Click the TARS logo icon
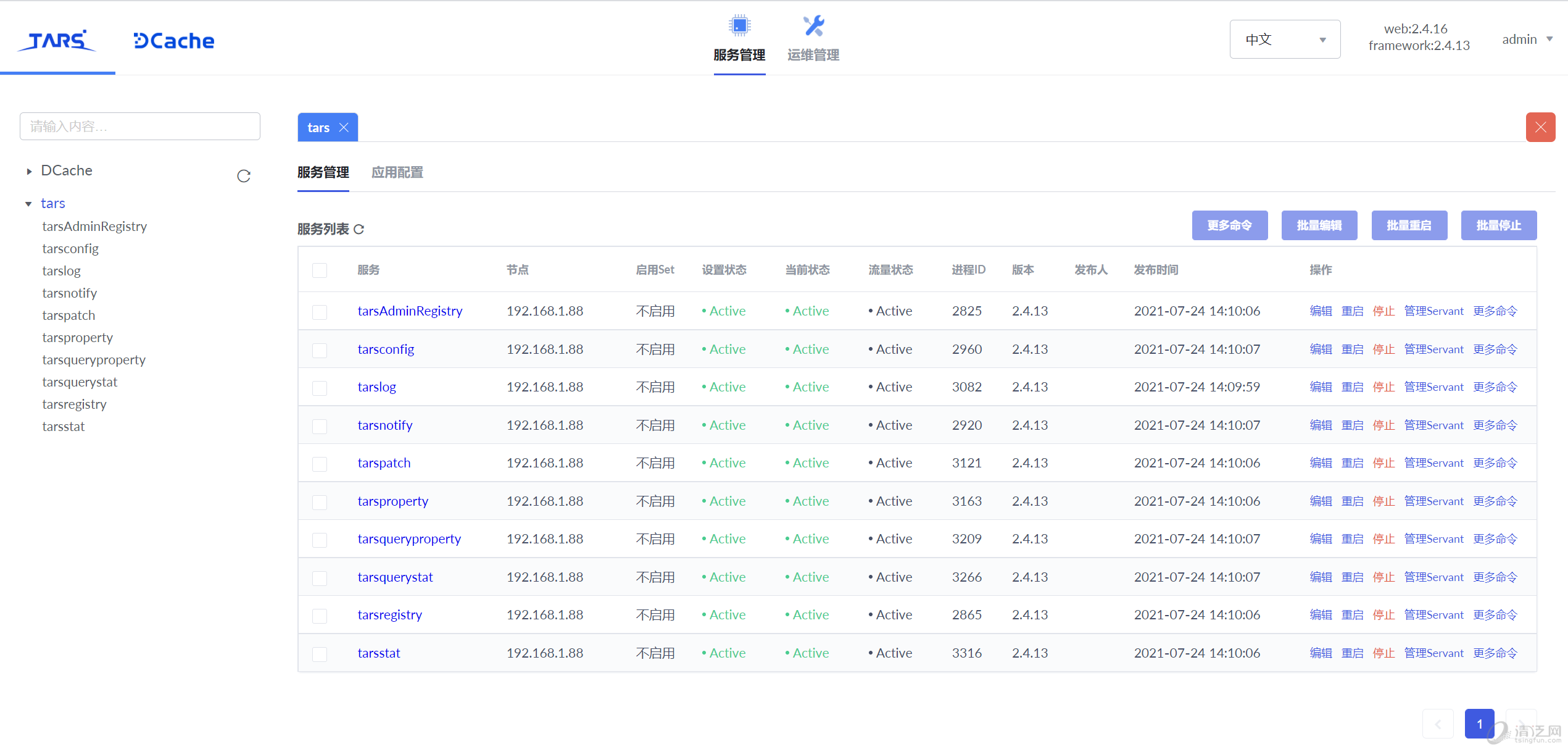 pyautogui.click(x=57, y=40)
